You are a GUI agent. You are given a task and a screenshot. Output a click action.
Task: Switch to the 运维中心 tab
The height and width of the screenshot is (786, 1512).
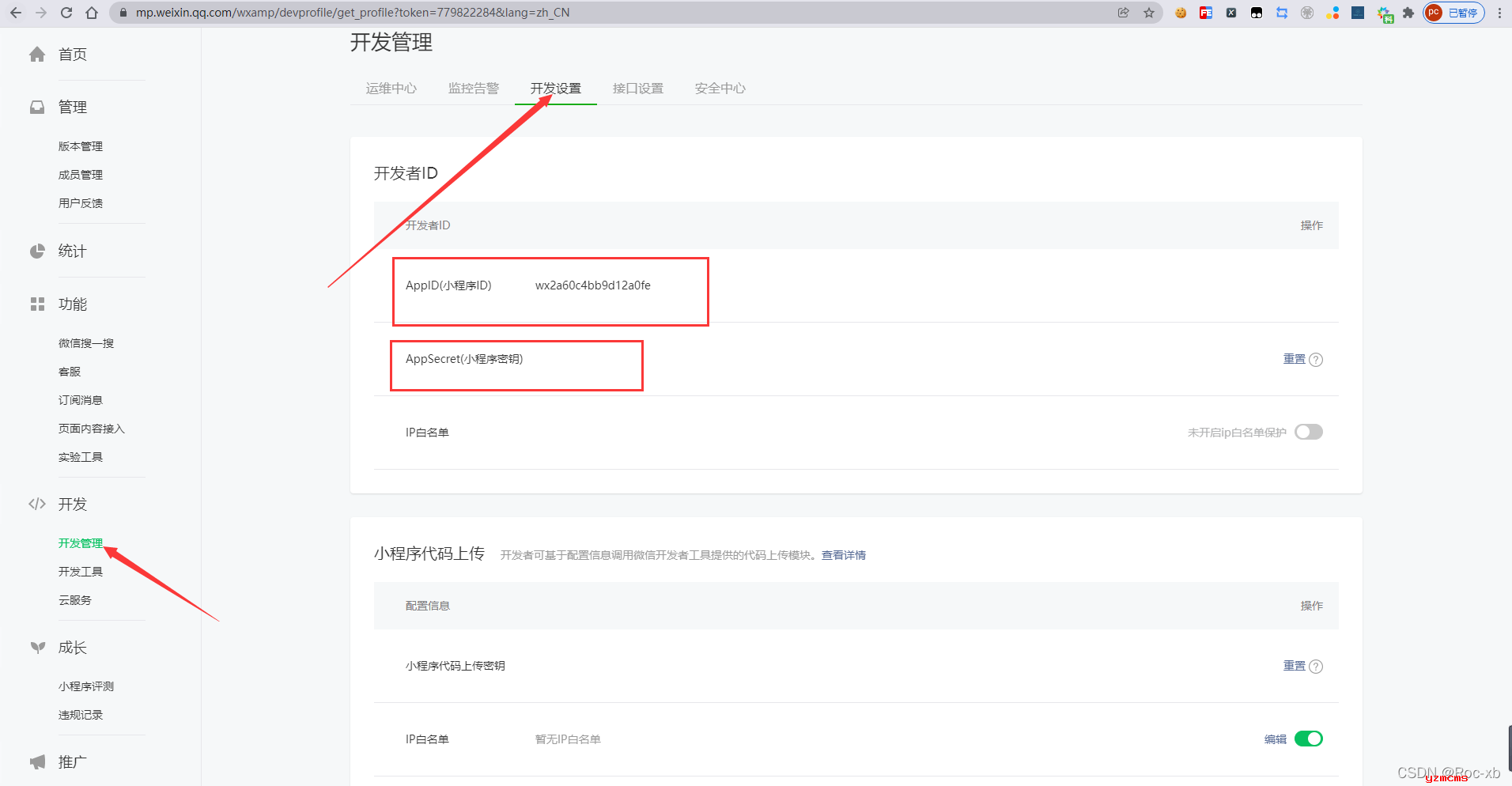tap(391, 89)
